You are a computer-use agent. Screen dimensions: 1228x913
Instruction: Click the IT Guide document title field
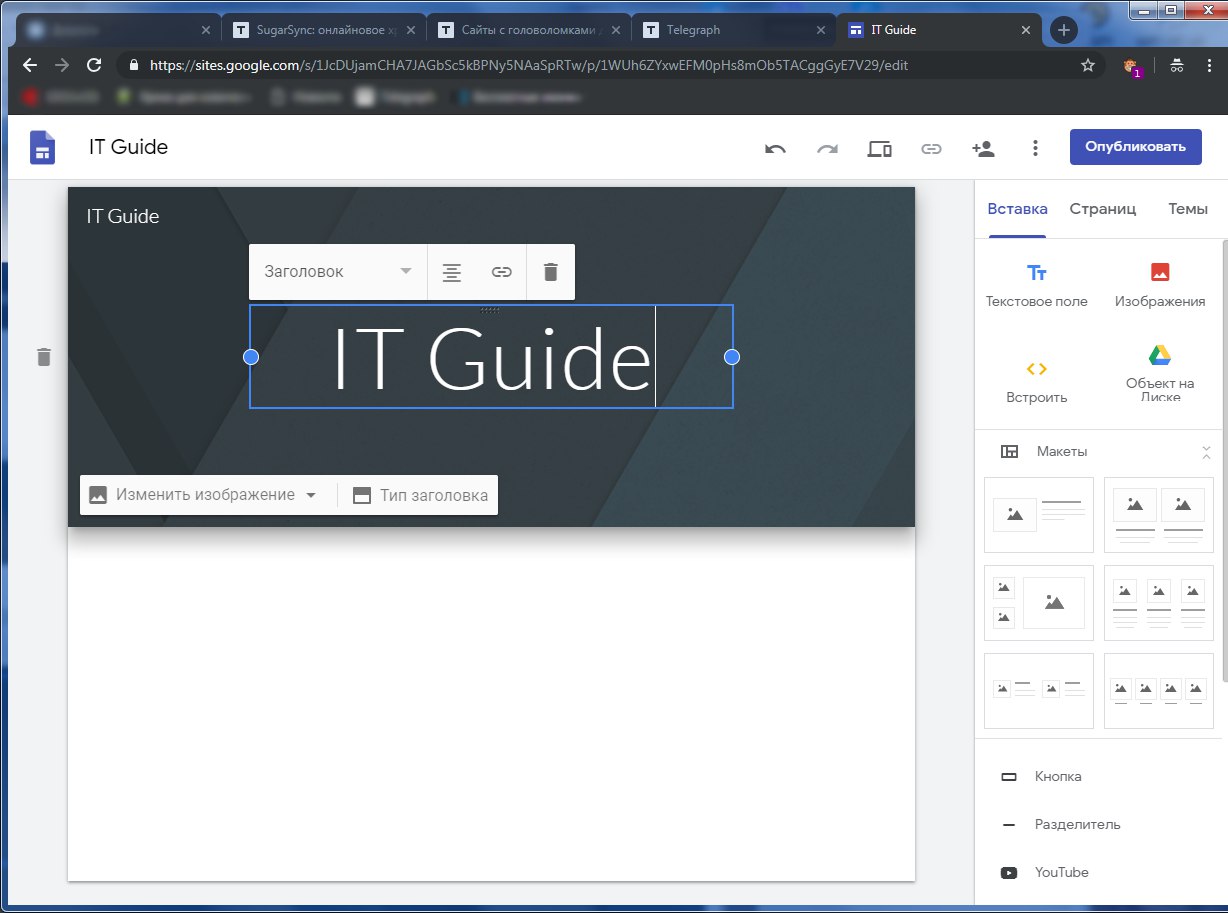[129, 147]
